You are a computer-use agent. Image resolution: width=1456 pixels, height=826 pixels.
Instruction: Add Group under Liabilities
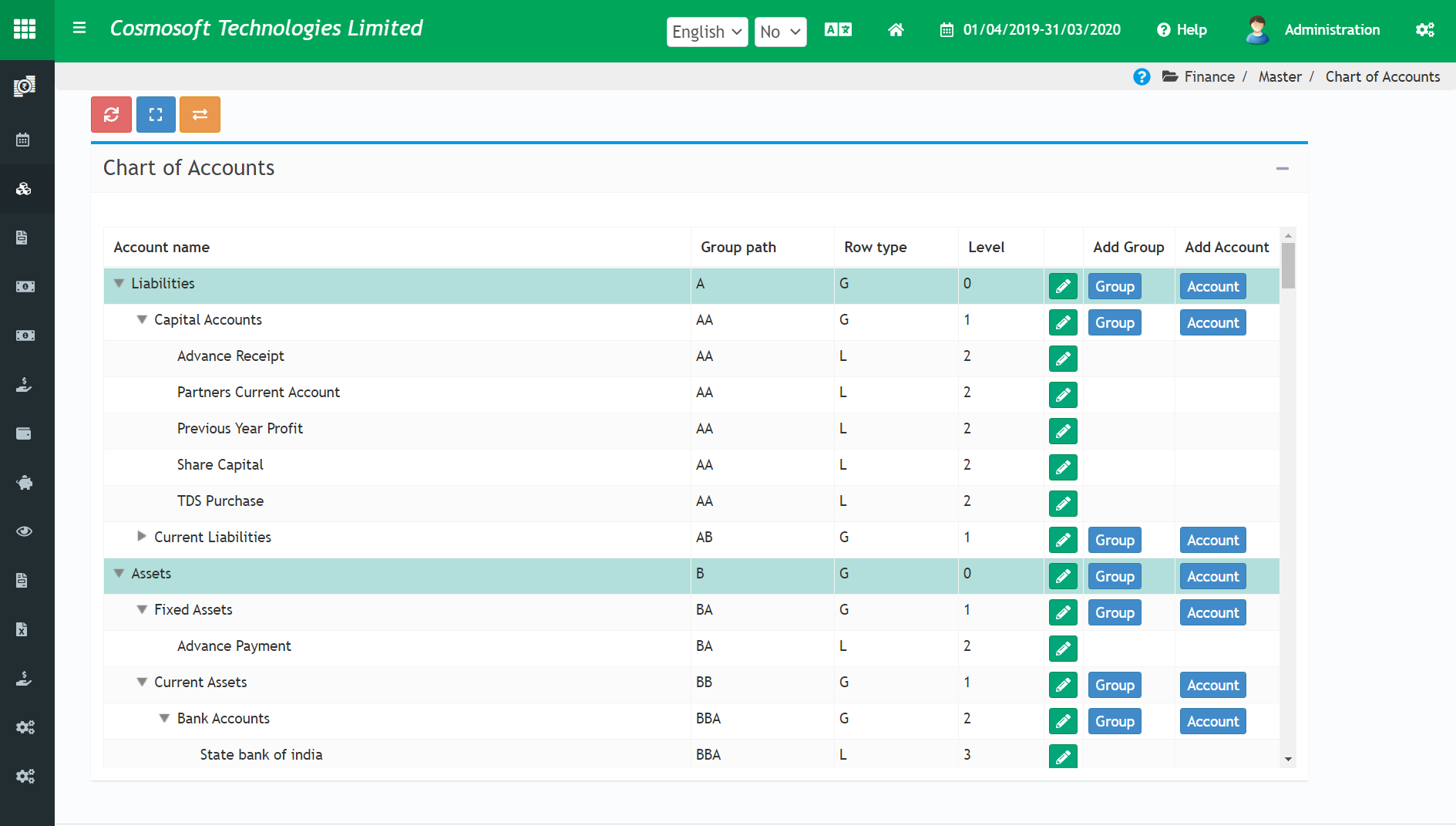click(1115, 286)
